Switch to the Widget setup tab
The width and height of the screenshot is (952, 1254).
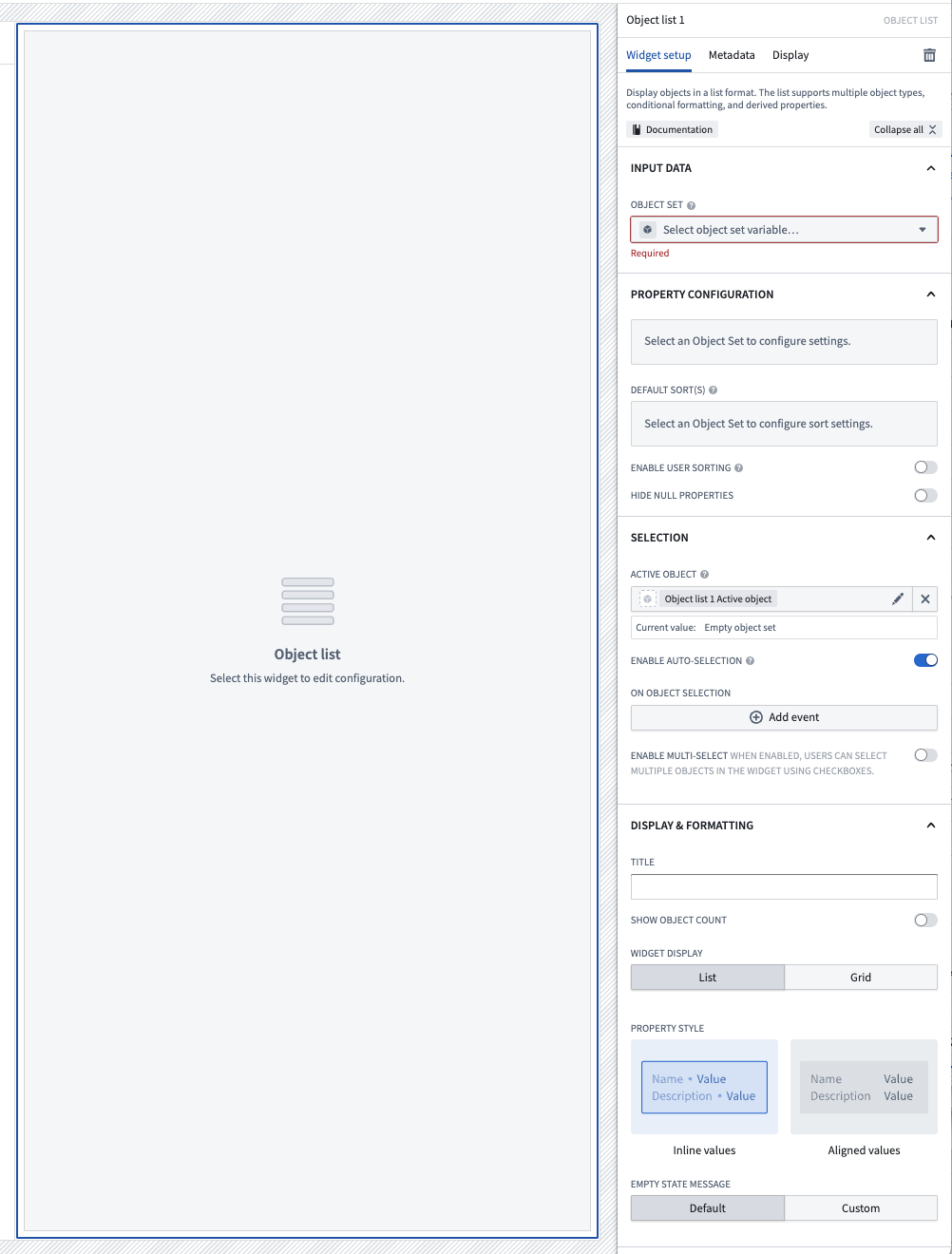pos(658,55)
